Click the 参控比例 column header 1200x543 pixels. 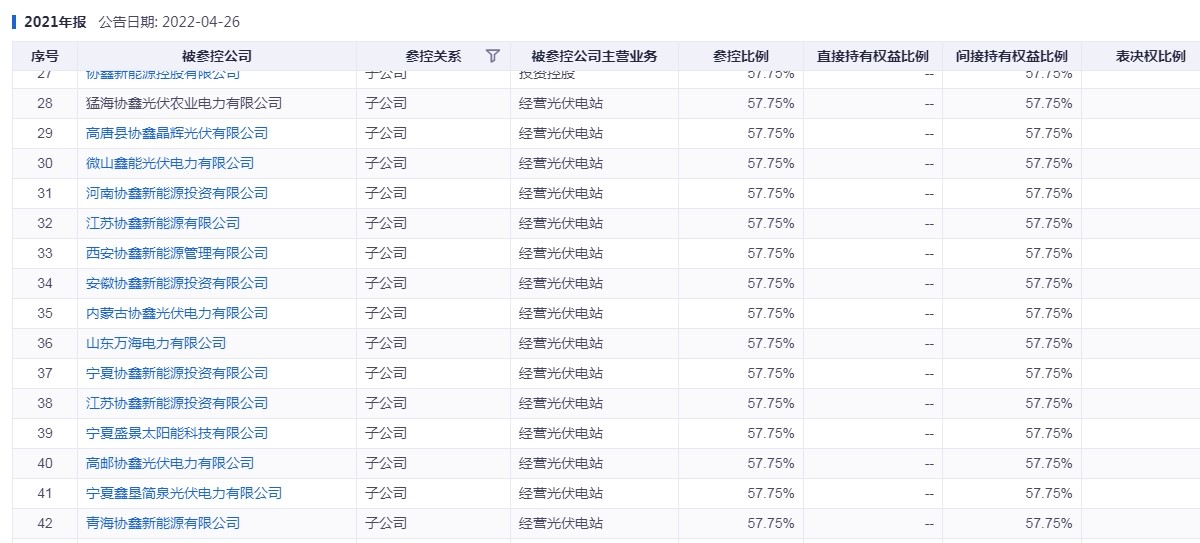(740, 56)
